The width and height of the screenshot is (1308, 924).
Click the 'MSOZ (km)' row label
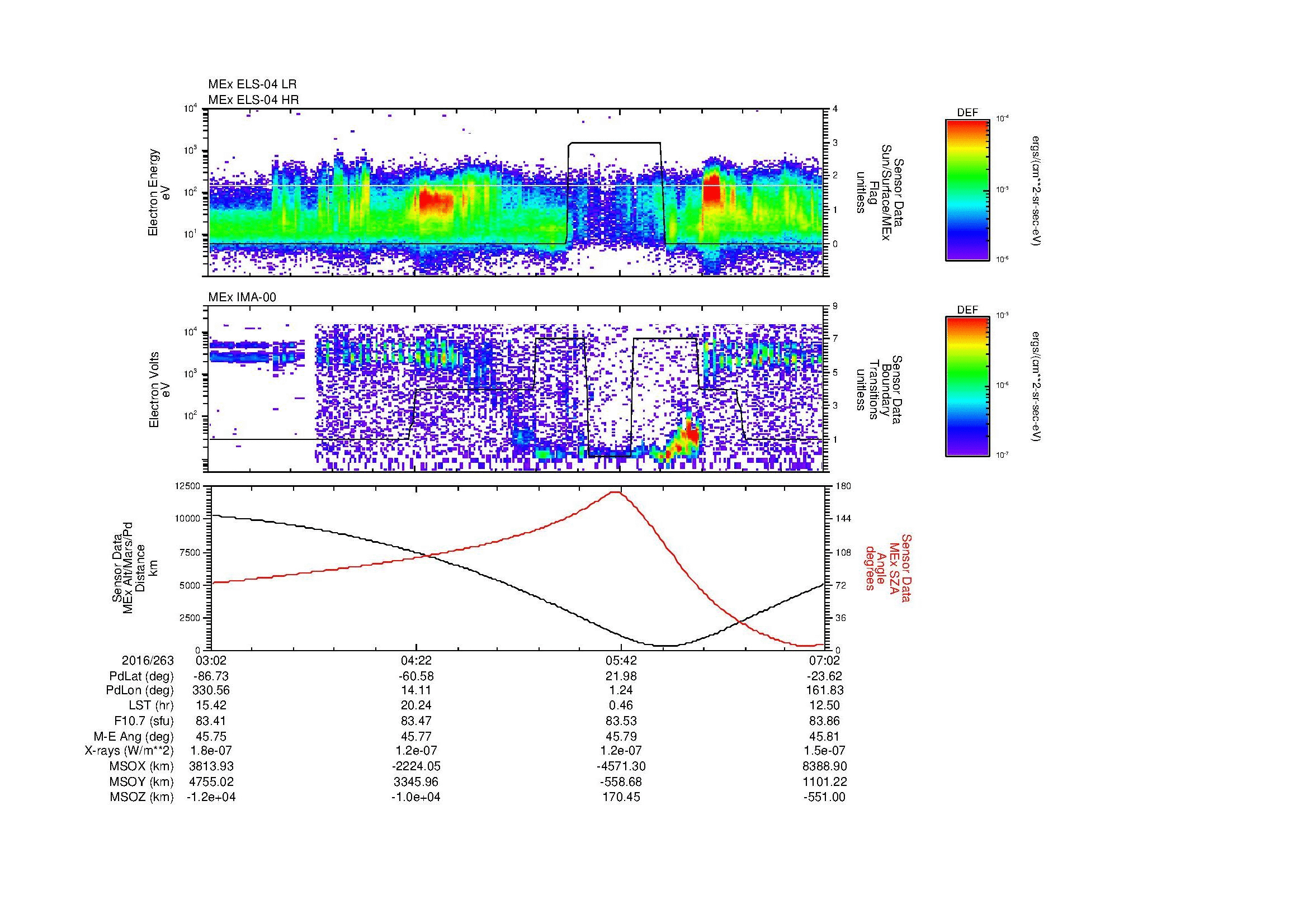click(142, 797)
